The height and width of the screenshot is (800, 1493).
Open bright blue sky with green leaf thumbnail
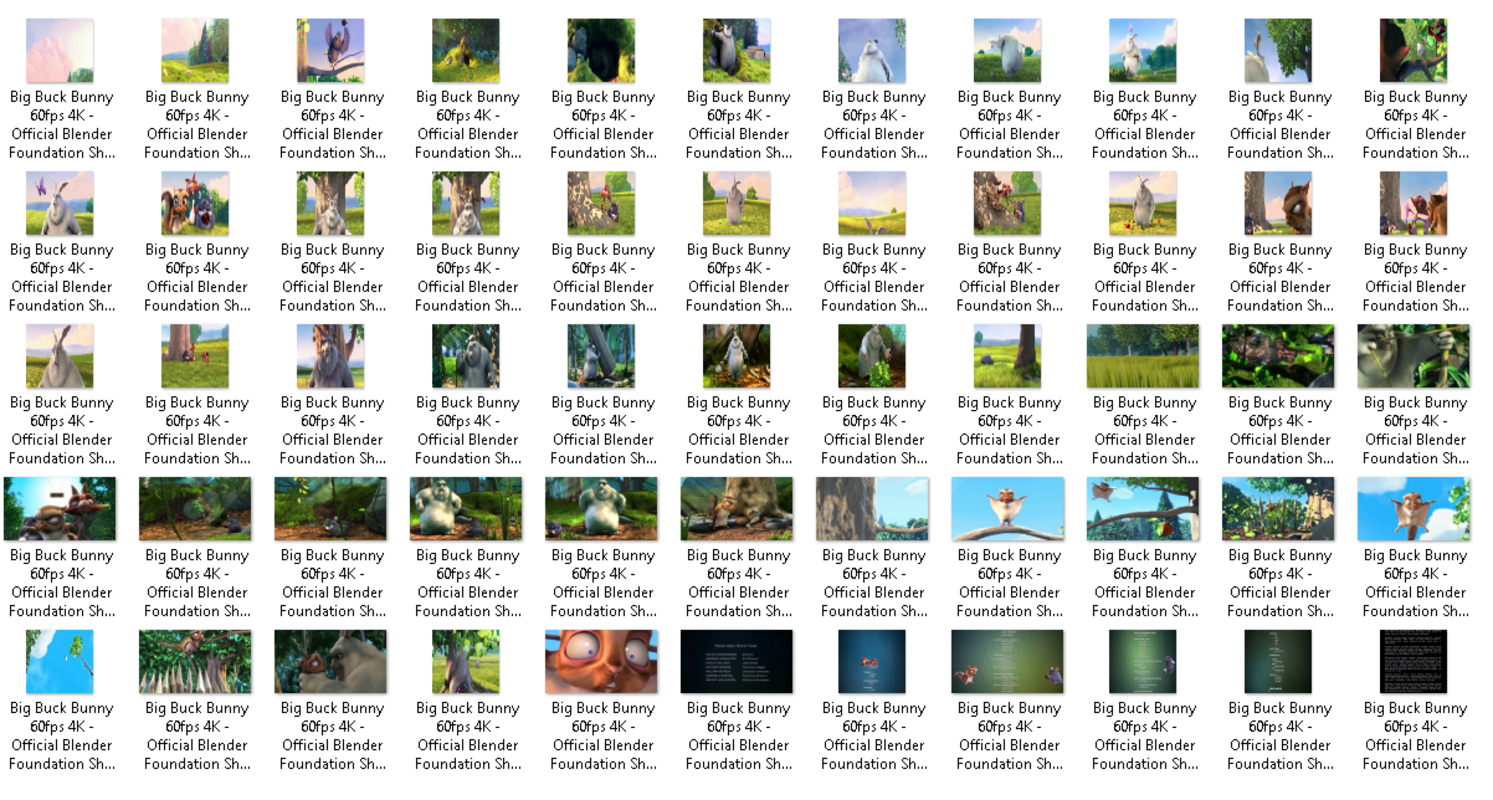click(60, 662)
